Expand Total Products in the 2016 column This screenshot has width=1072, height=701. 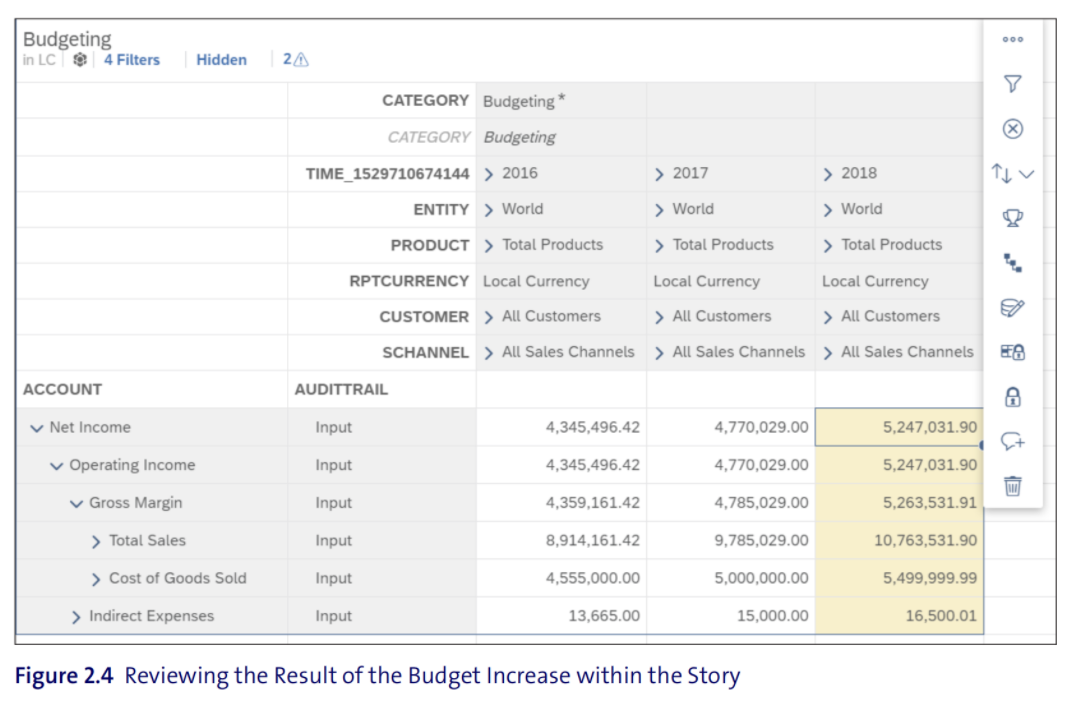489,246
